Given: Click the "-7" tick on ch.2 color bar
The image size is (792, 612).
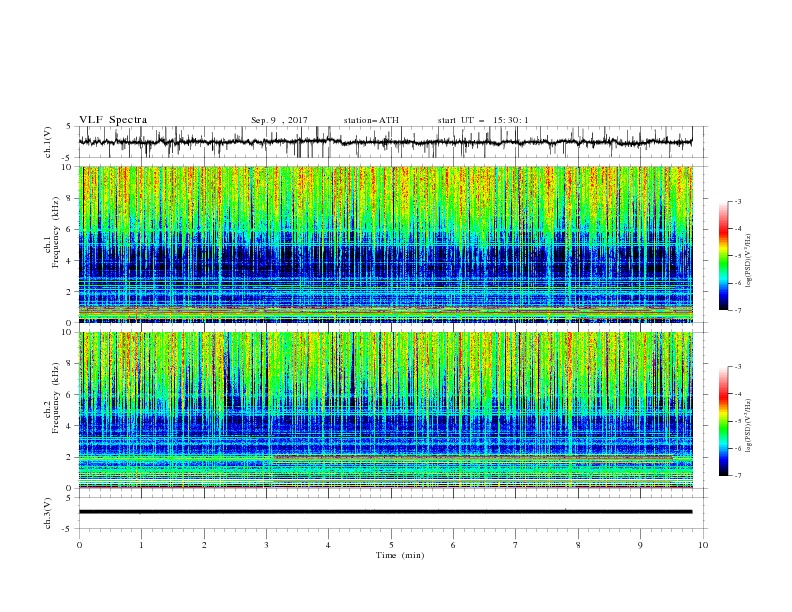Looking at the screenshot, I should tap(738, 476).
